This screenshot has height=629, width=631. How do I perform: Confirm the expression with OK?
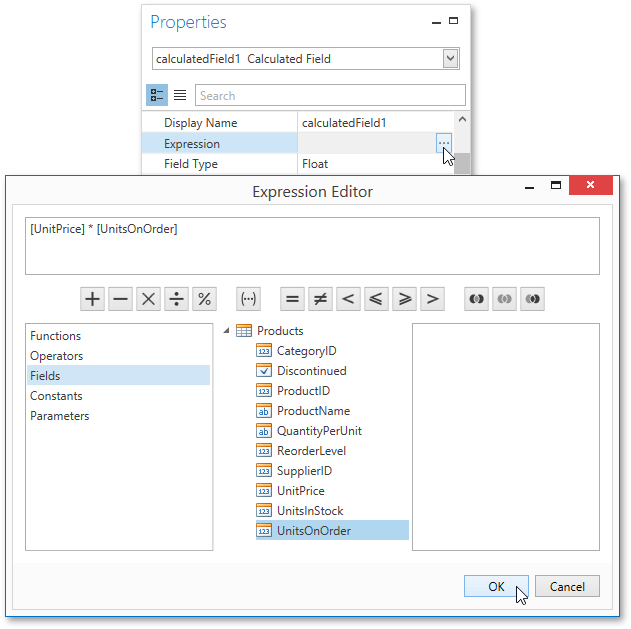pos(496,586)
